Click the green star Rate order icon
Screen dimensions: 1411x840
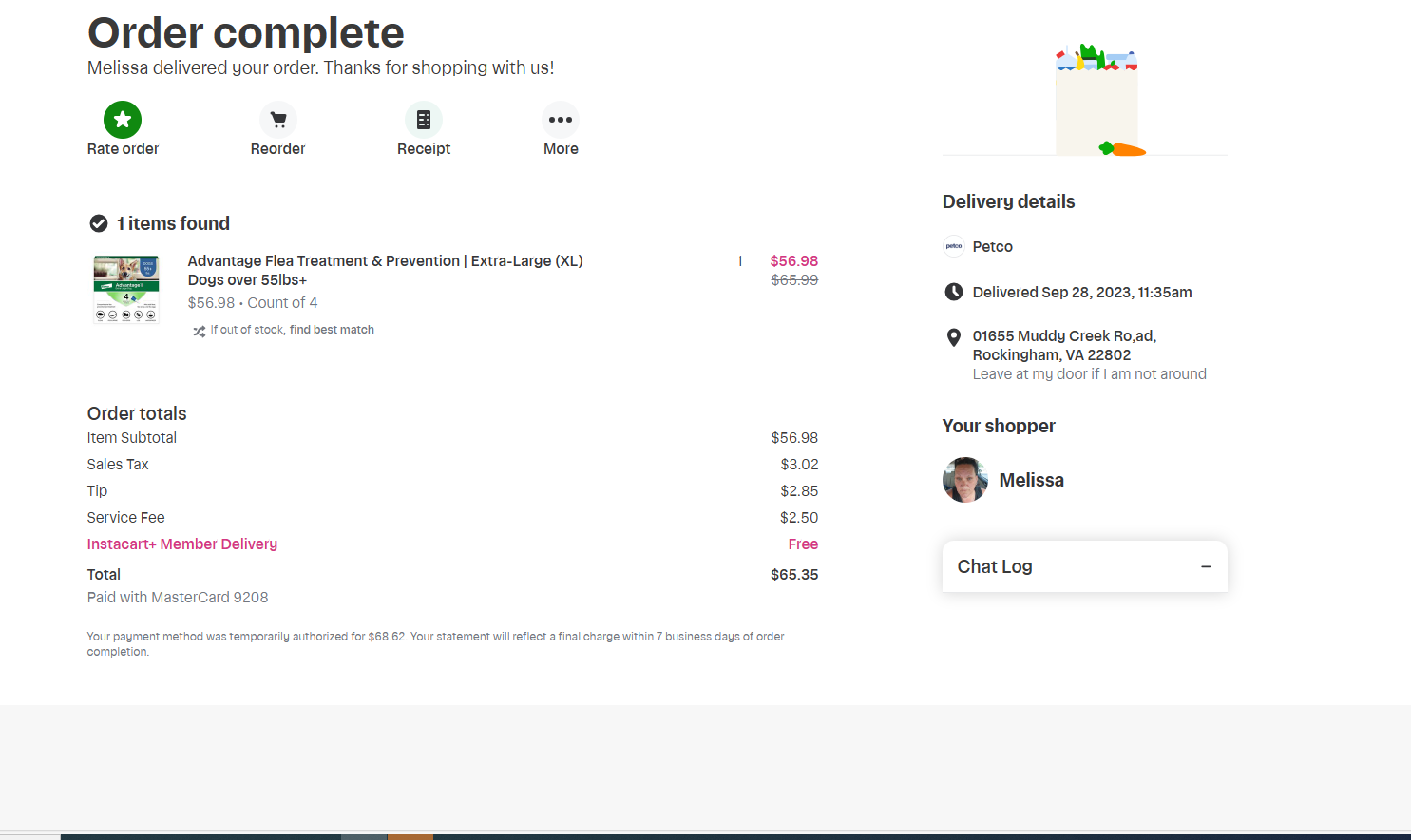[123, 120]
